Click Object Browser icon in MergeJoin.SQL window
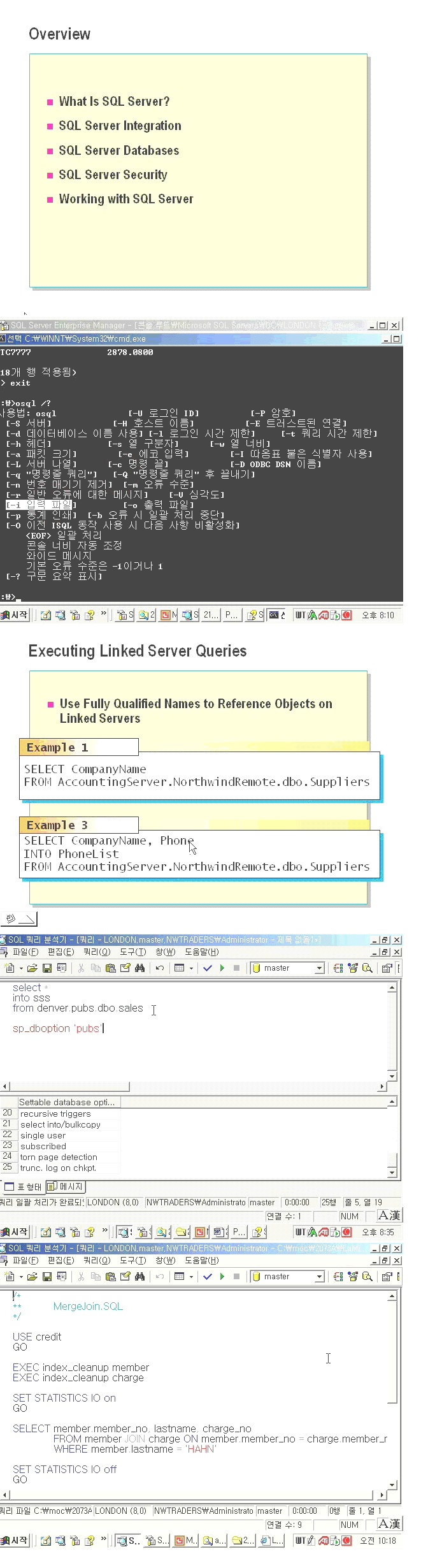Image resolution: width=421 pixels, height=1568 pixels. pyautogui.click(x=352, y=1277)
